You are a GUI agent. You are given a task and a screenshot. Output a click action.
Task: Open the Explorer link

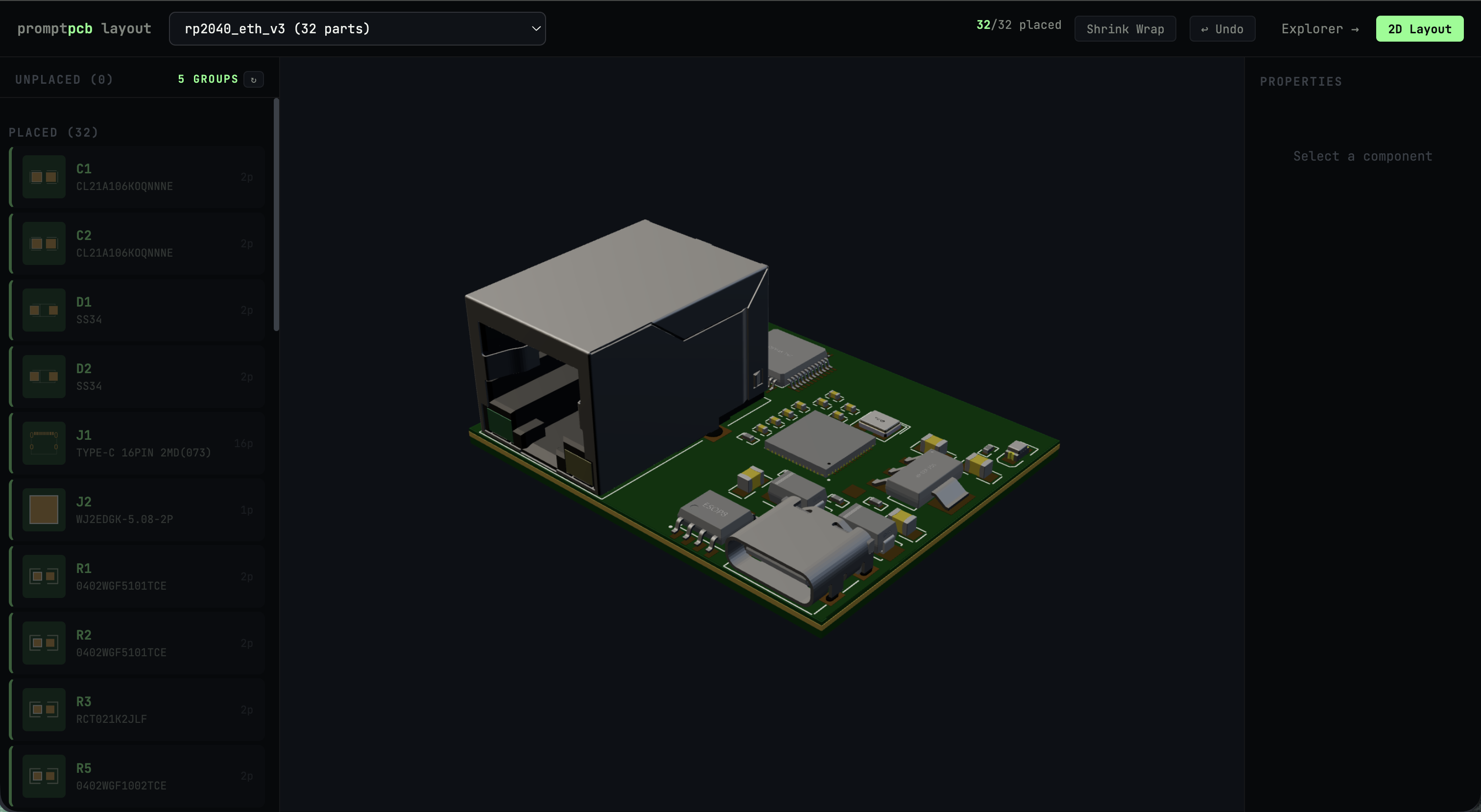point(1320,29)
